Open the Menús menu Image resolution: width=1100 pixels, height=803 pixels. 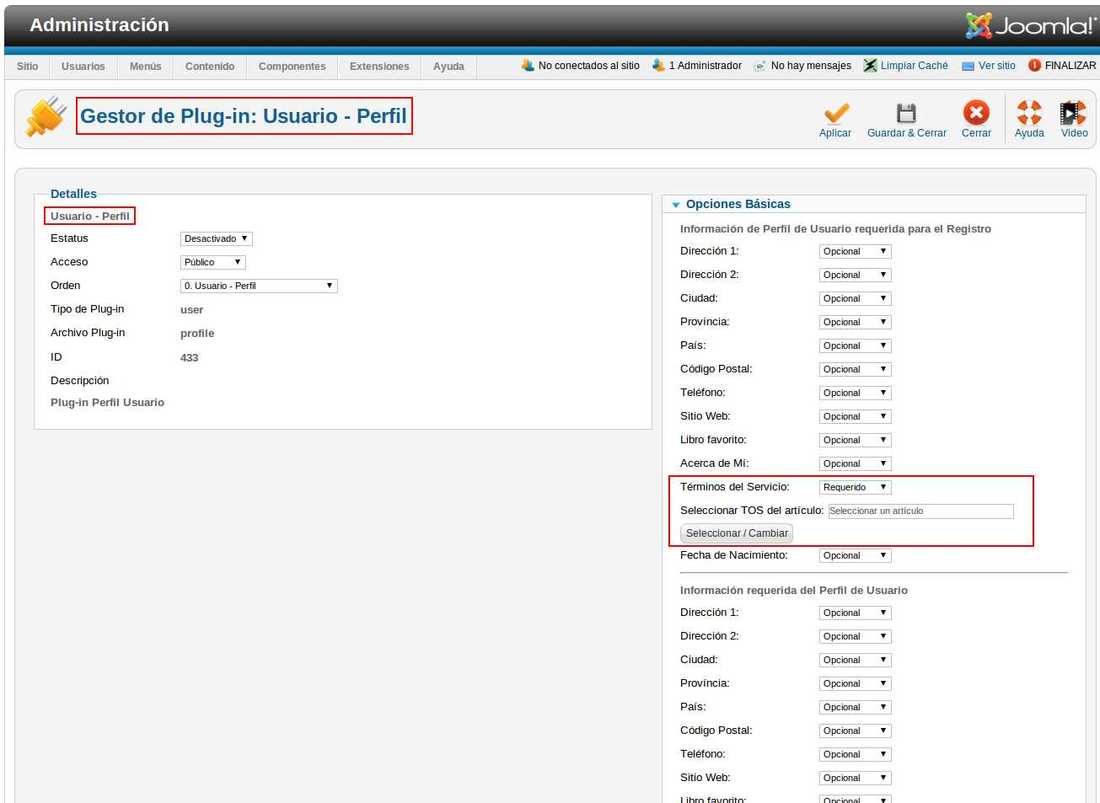[145, 66]
